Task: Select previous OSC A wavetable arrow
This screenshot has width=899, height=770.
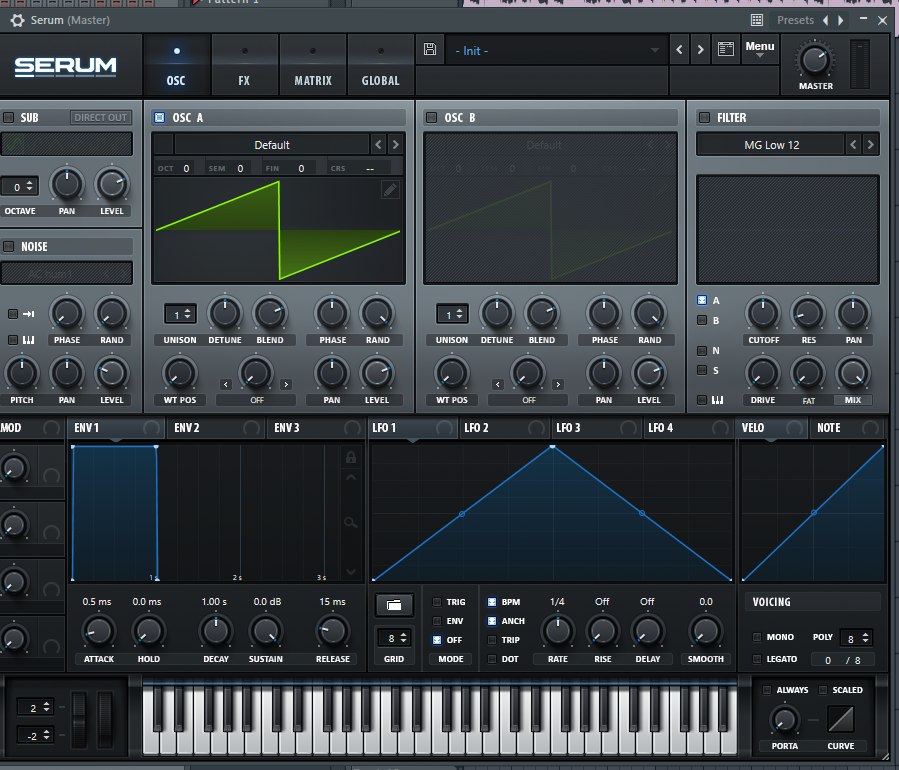Action: pos(378,144)
